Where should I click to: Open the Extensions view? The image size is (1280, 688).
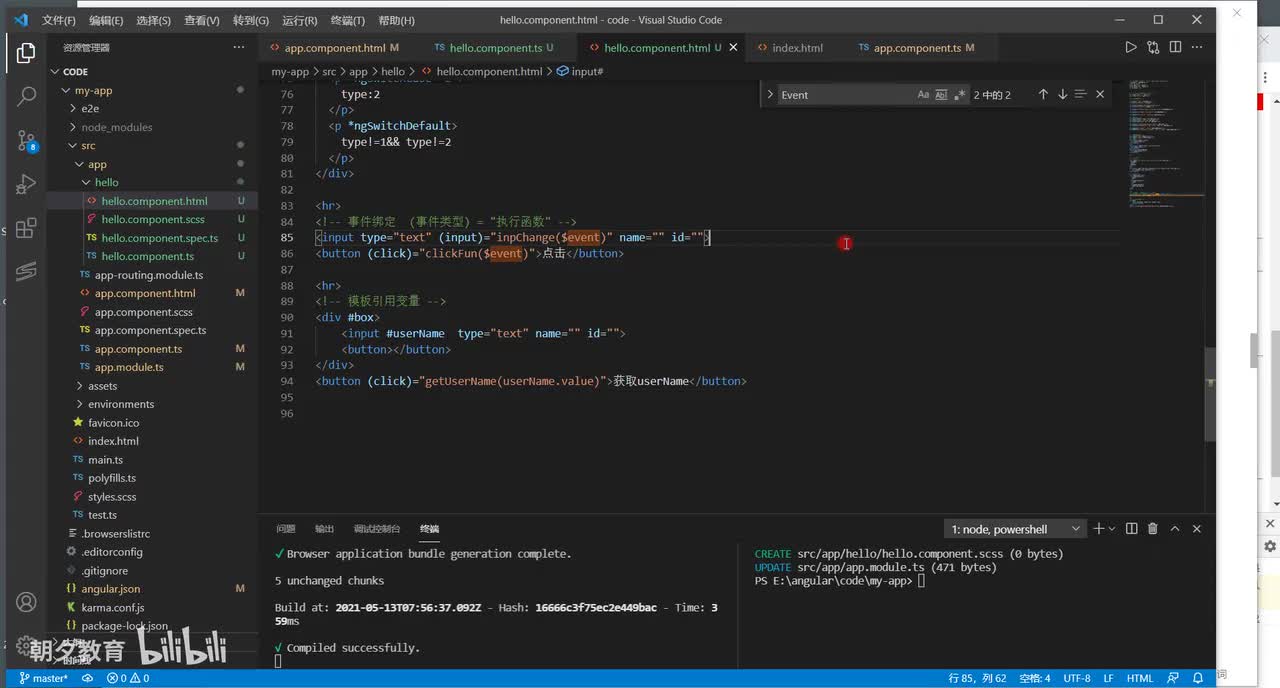point(26,228)
